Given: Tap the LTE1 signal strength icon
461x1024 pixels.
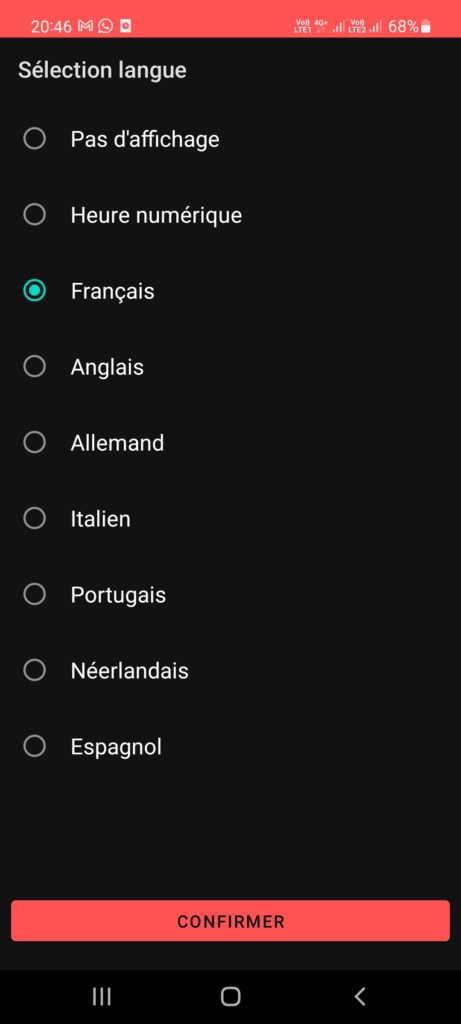Looking at the screenshot, I should (338, 27).
